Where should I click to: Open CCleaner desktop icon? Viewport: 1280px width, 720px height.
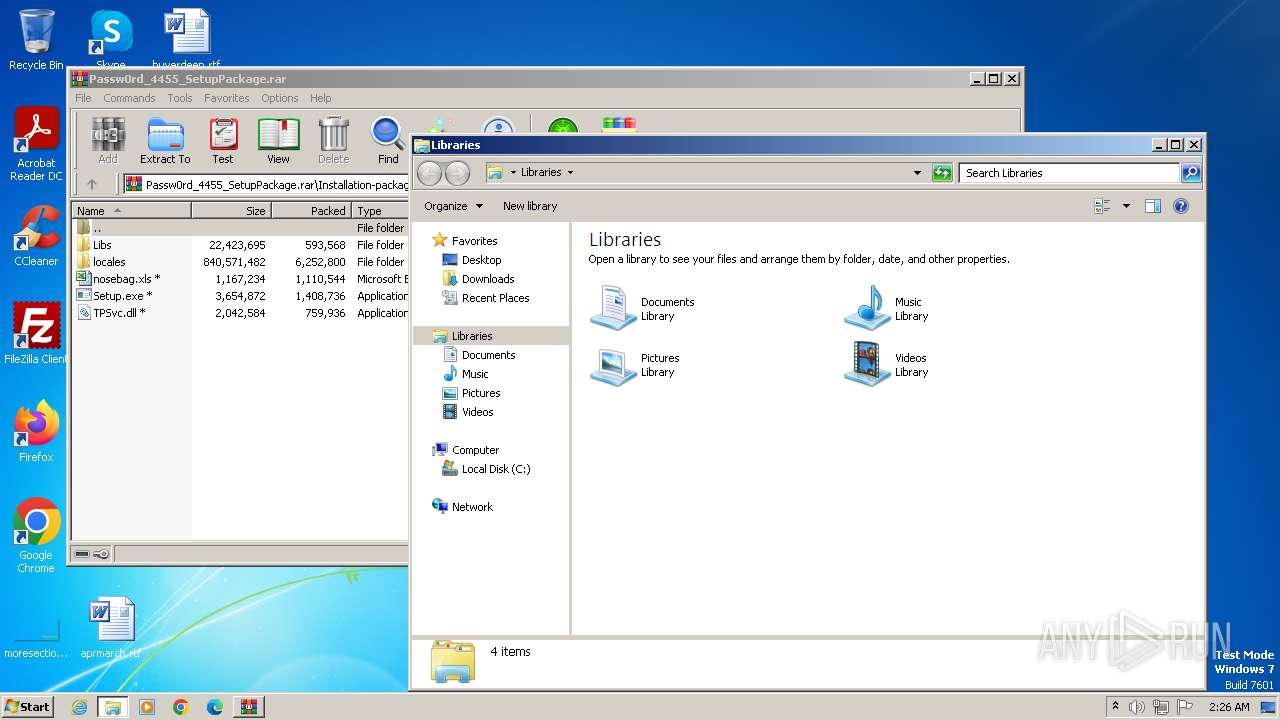coord(36,236)
